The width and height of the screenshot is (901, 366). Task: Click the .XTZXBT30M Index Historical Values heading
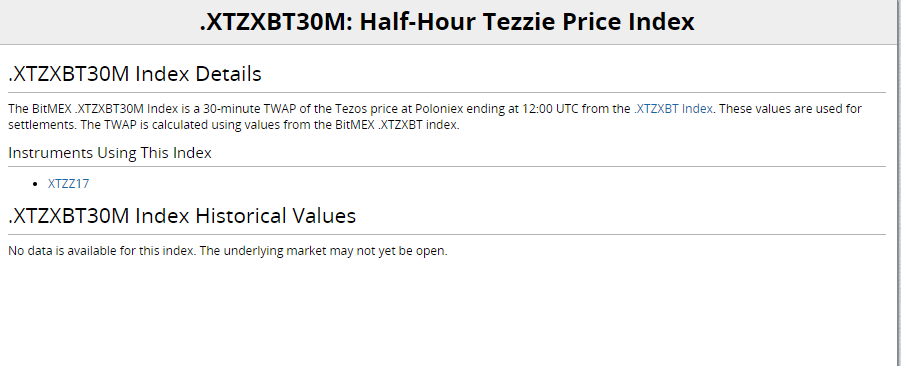pos(182,215)
